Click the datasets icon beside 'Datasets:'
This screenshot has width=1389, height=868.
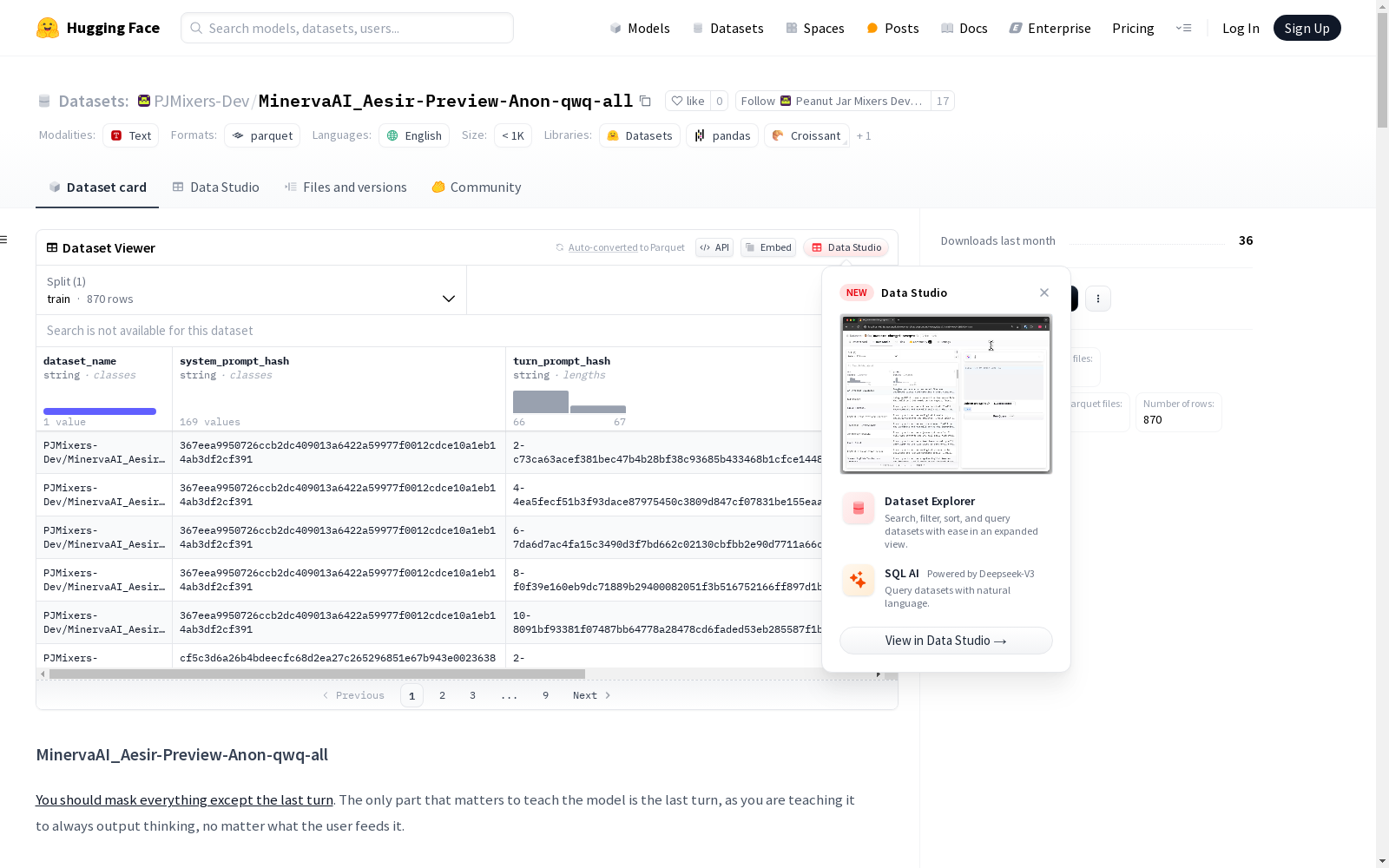pos(44,102)
